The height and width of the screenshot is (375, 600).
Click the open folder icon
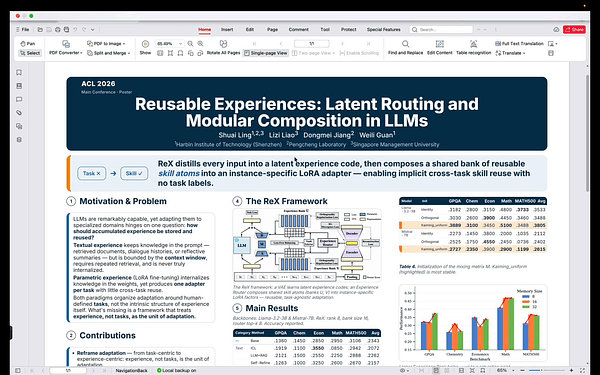point(40,29)
